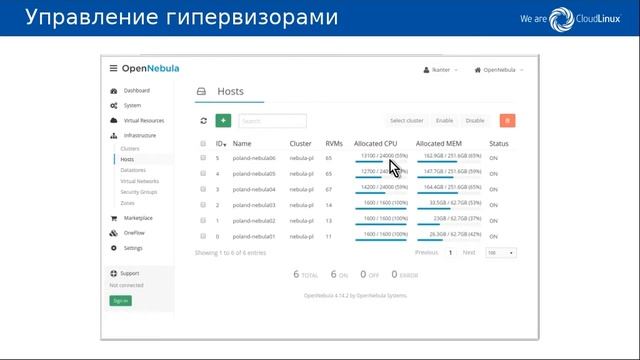
Task: Click the Support lifebuoy icon
Action: (113, 273)
